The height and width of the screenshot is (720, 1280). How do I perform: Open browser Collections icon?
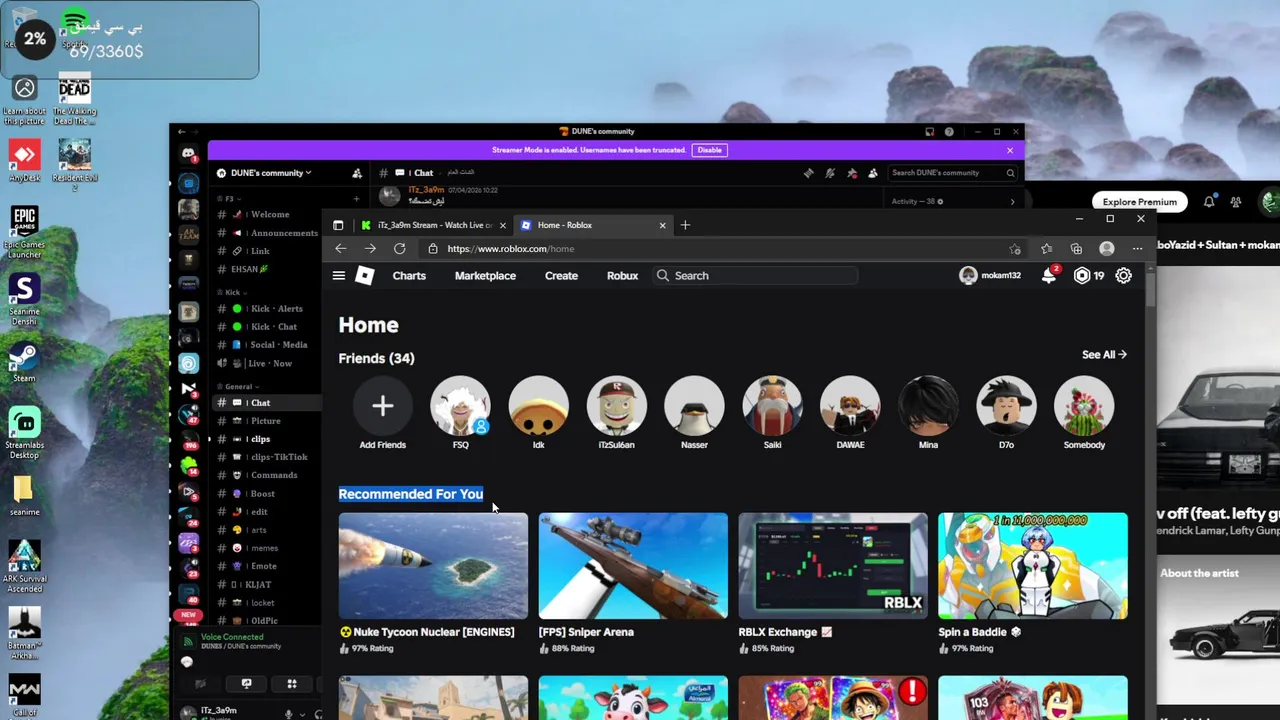1076,249
